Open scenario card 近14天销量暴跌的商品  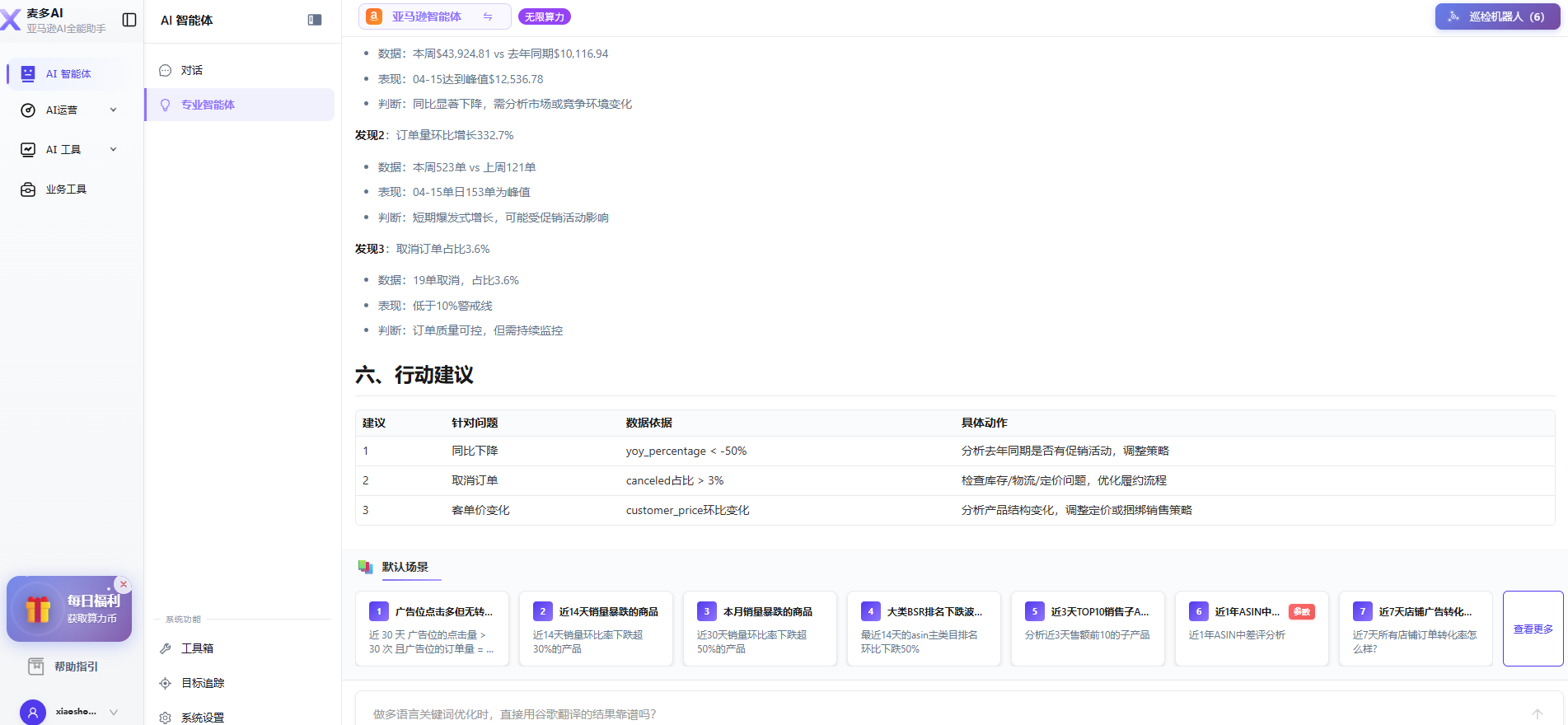coord(596,629)
